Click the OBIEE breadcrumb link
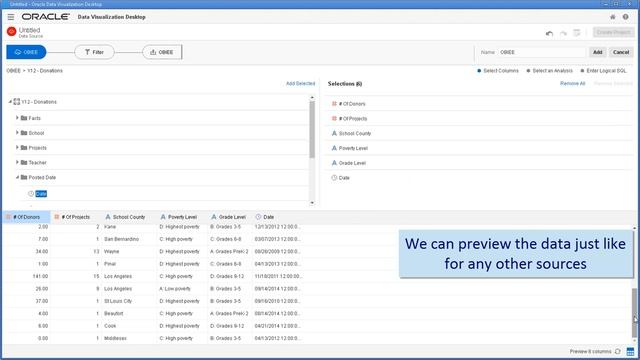The width and height of the screenshot is (640, 360). (13, 71)
